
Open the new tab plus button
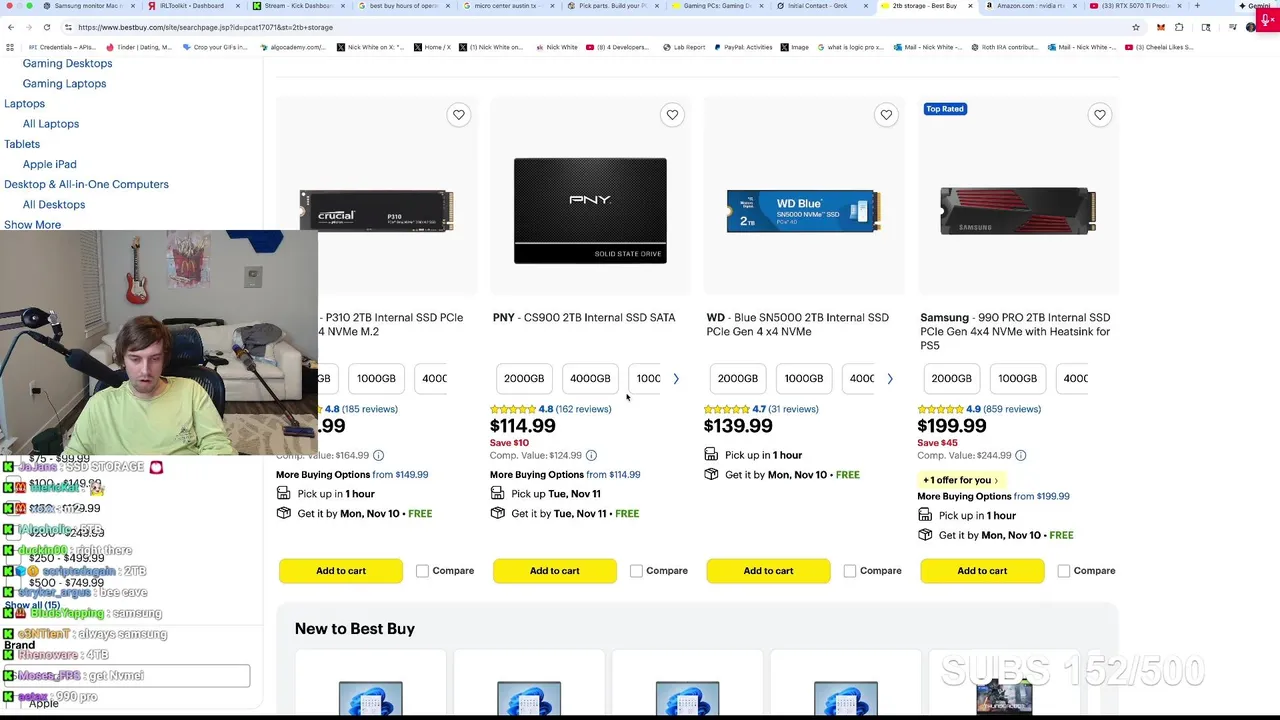1197,6
